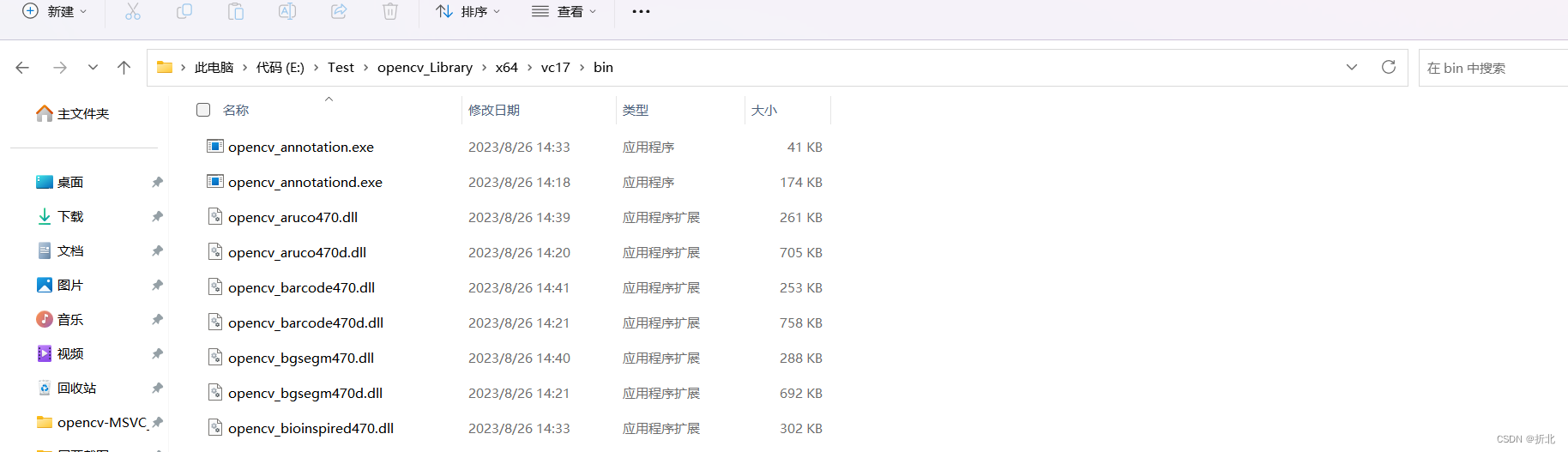
Task: Select vc17 in the breadcrumb path
Action: (556, 68)
